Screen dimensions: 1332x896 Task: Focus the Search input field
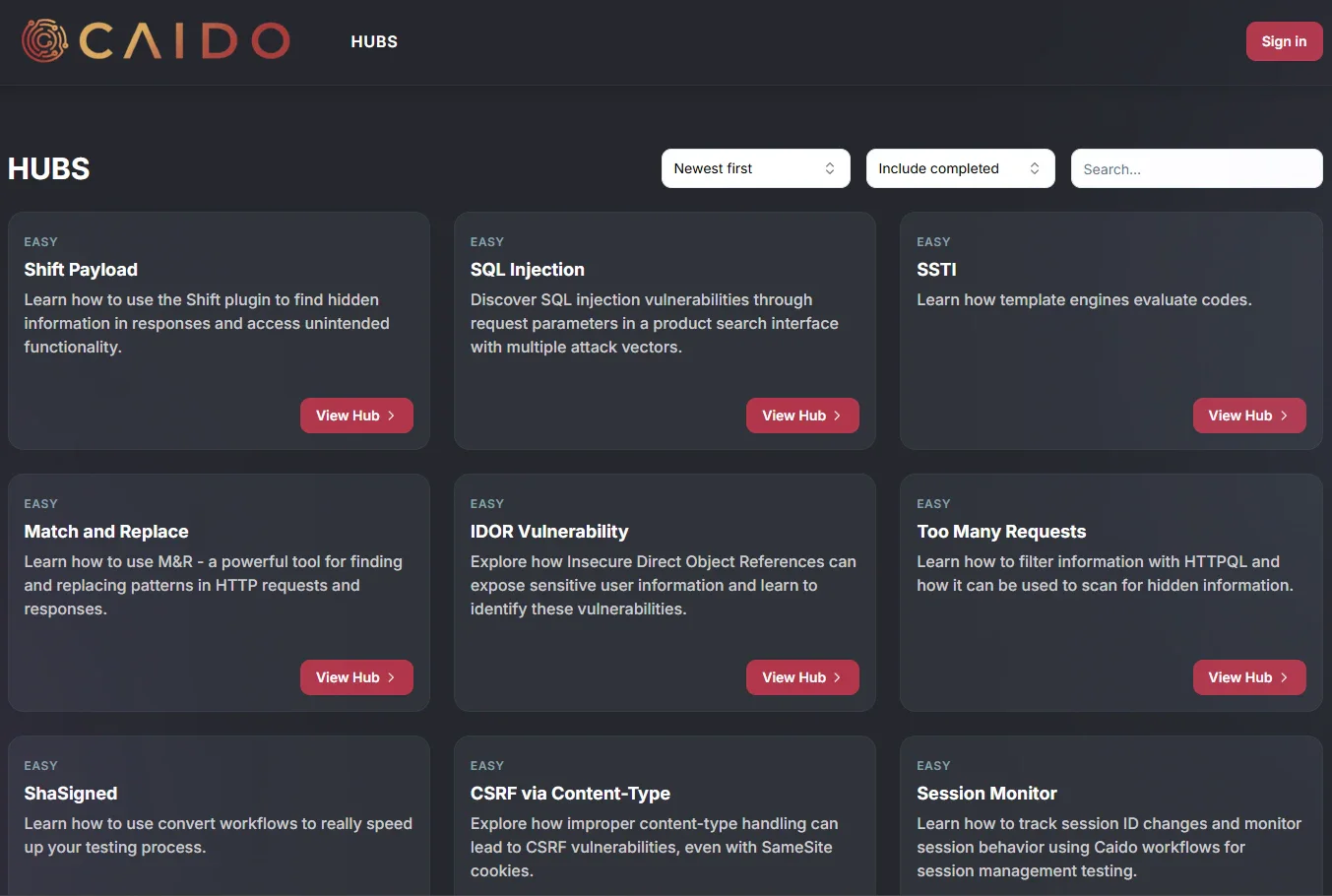(1195, 168)
